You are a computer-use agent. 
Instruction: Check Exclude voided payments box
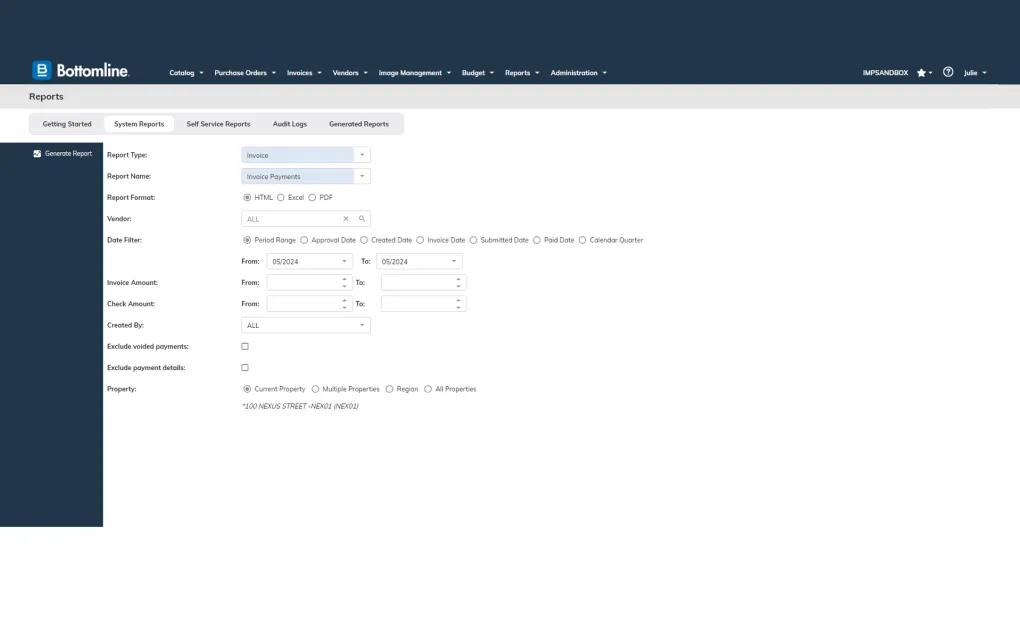coord(245,346)
